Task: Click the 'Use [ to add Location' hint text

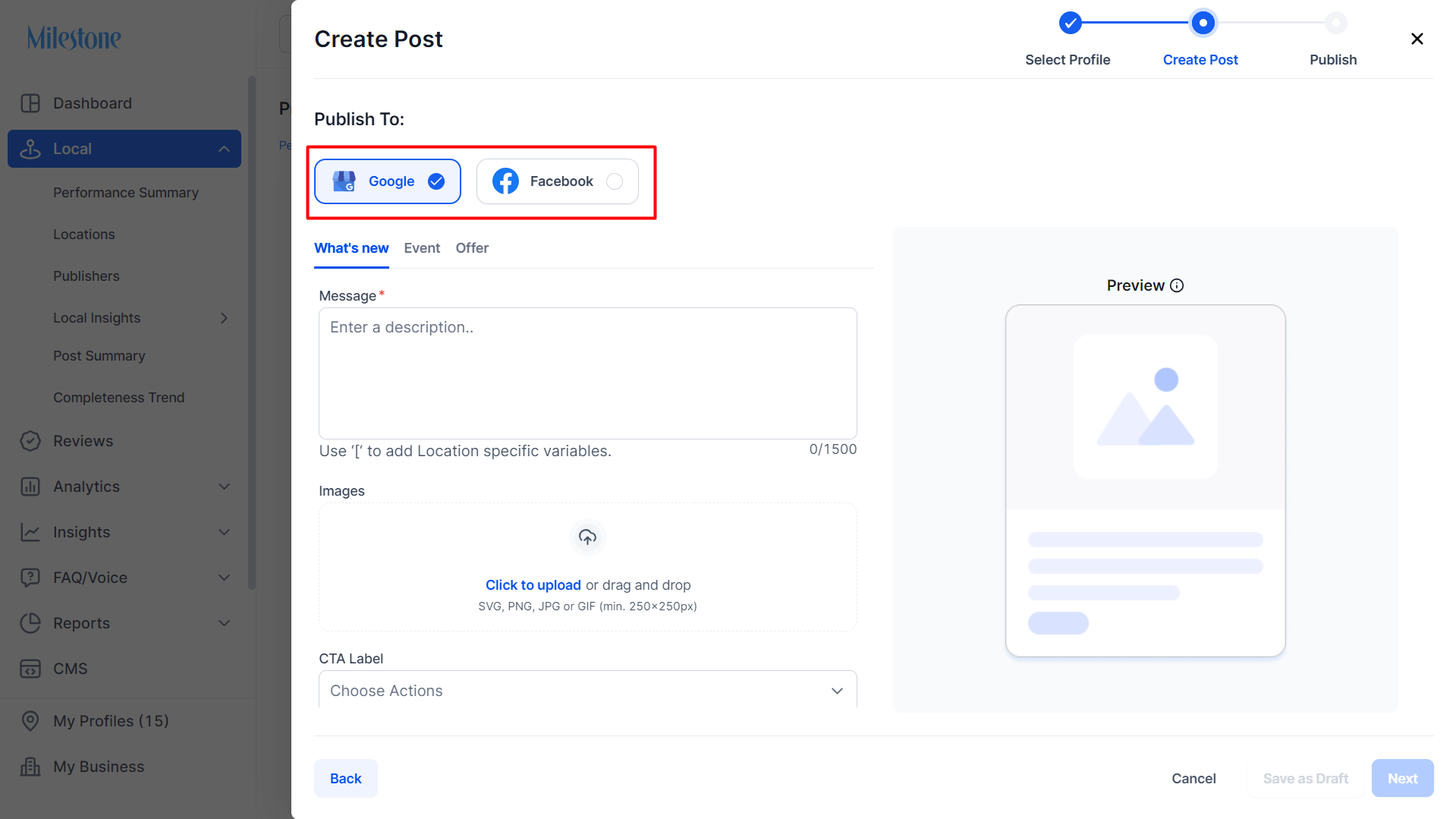Action: tap(465, 451)
